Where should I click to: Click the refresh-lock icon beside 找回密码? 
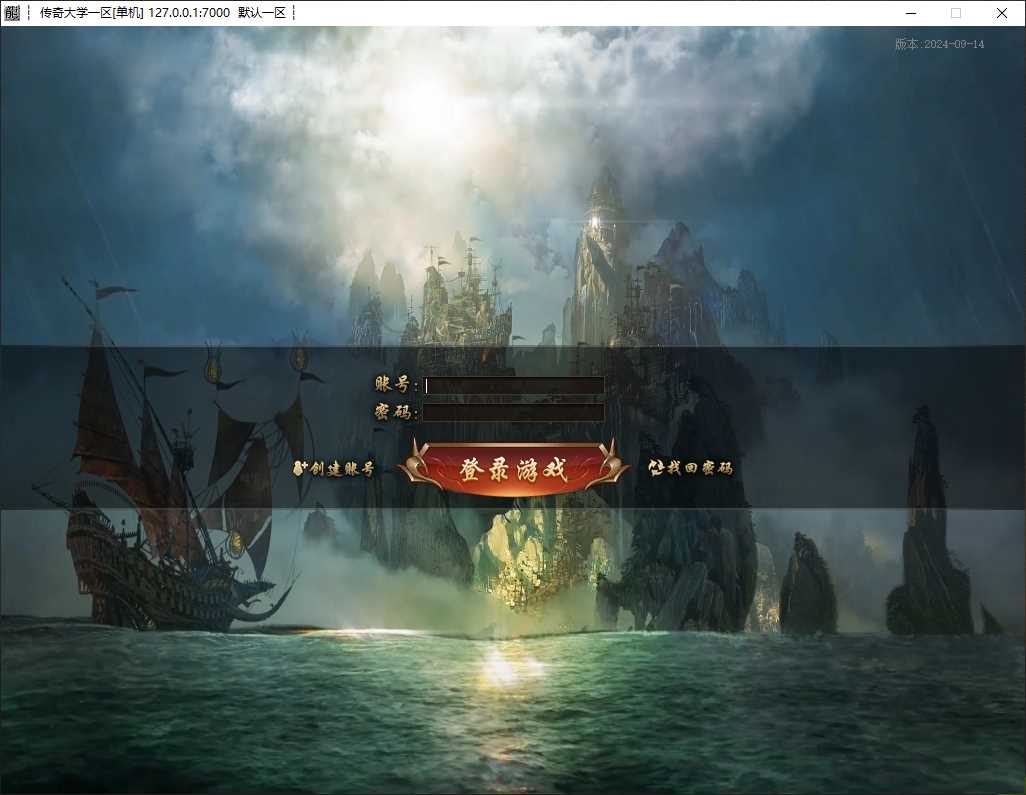tap(656, 467)
